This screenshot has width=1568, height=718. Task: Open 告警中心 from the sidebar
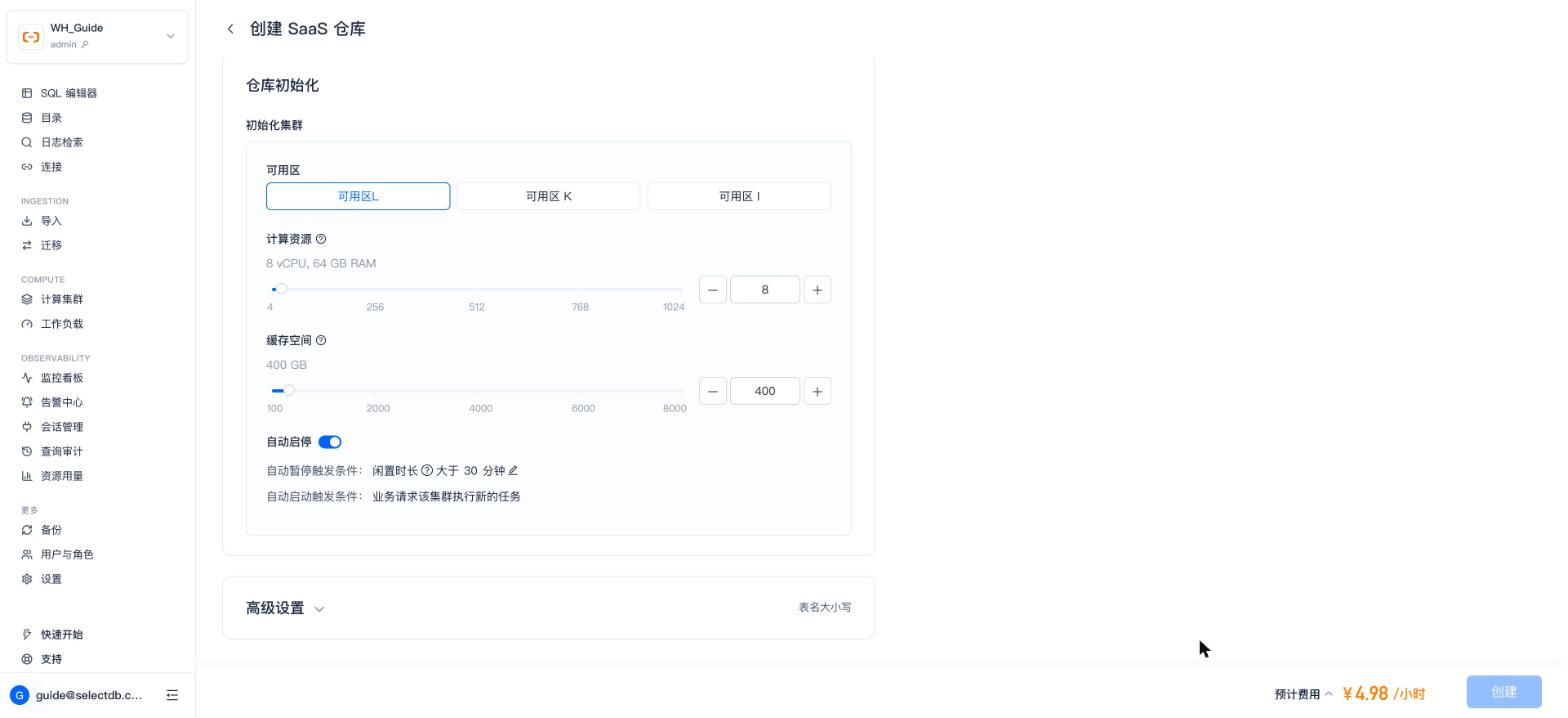62,402
